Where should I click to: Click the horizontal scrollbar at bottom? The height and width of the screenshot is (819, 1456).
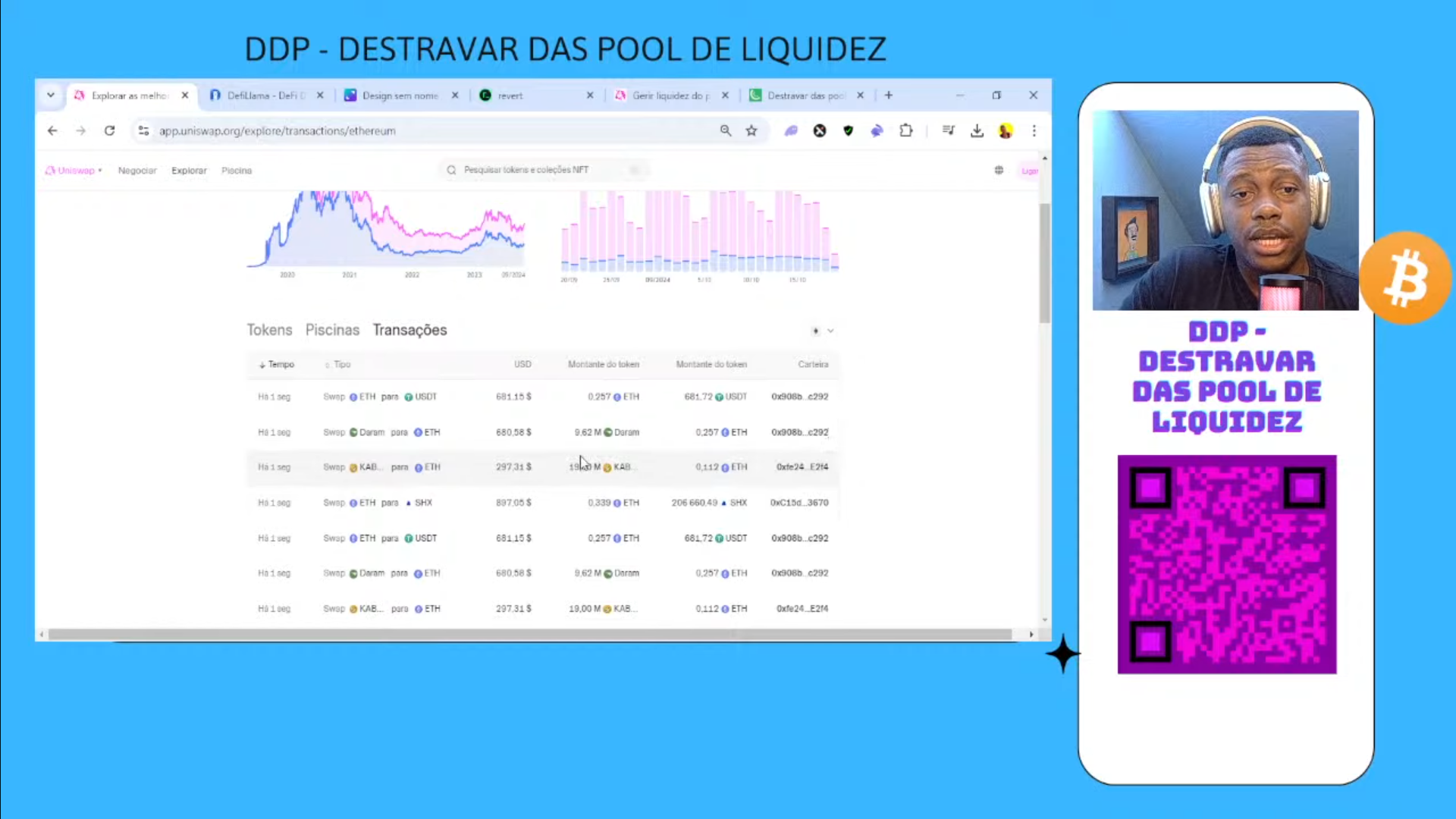(x=529, y=634)
